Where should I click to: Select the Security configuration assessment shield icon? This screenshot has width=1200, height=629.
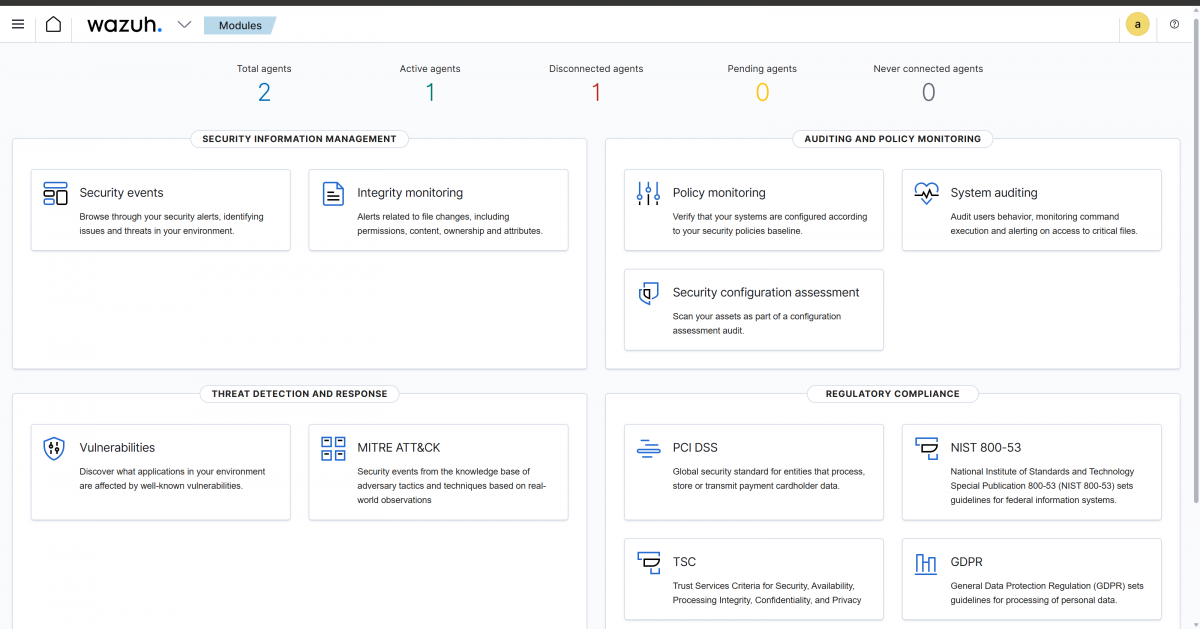[648, 293]
